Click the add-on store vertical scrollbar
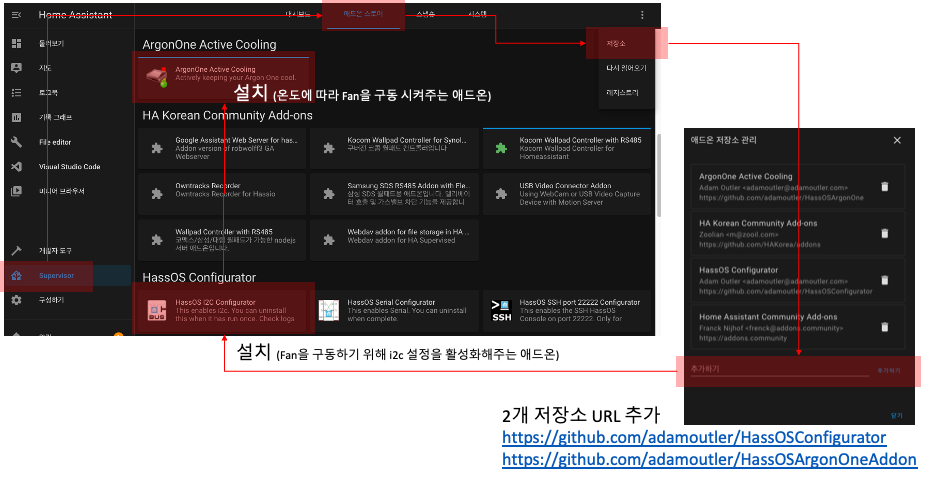 point(658,175)
